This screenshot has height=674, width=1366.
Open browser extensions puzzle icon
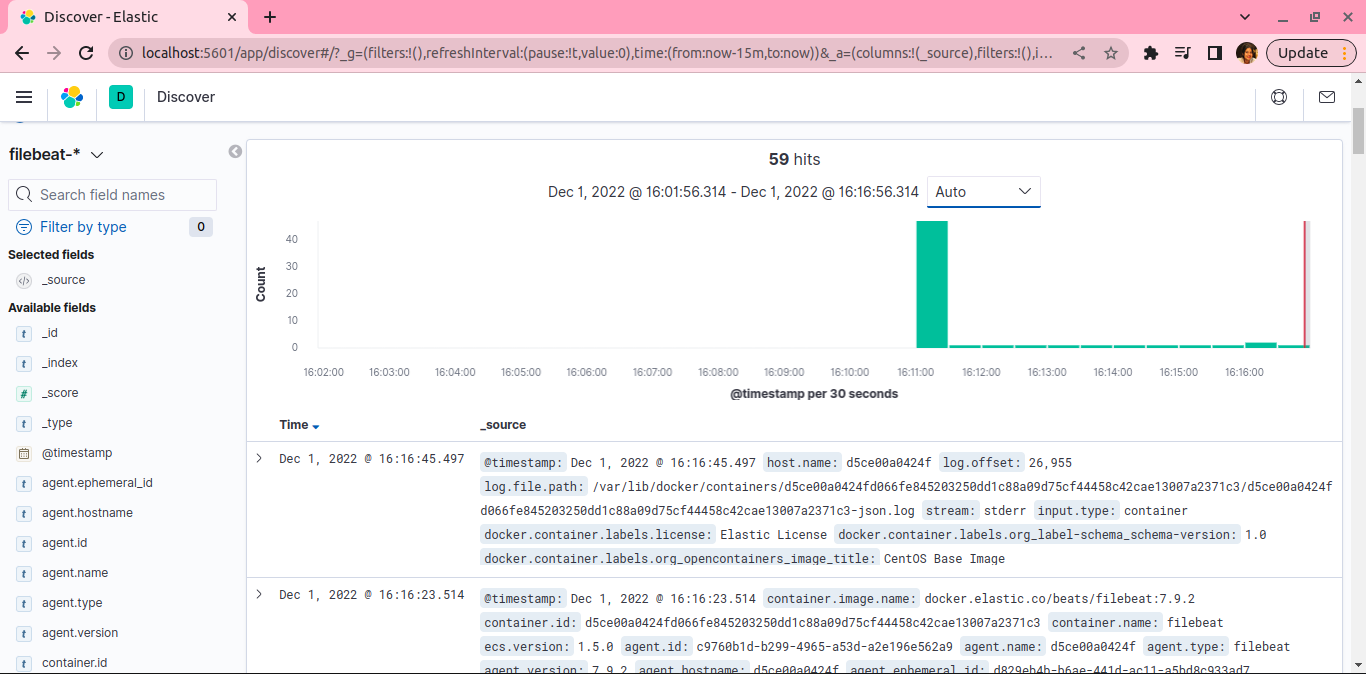(1151, 53)
